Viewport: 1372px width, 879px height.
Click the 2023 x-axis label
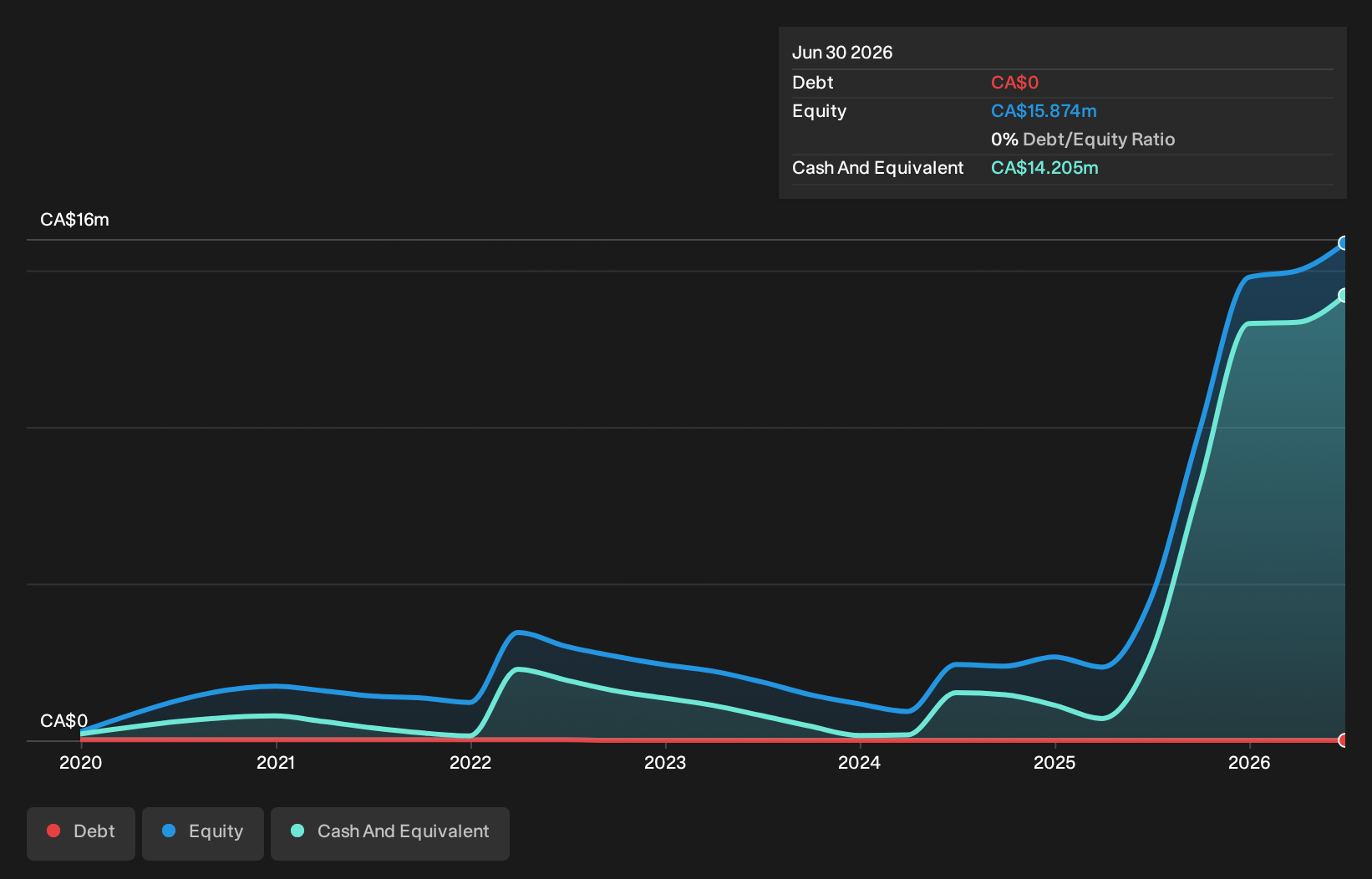point(665,762)
